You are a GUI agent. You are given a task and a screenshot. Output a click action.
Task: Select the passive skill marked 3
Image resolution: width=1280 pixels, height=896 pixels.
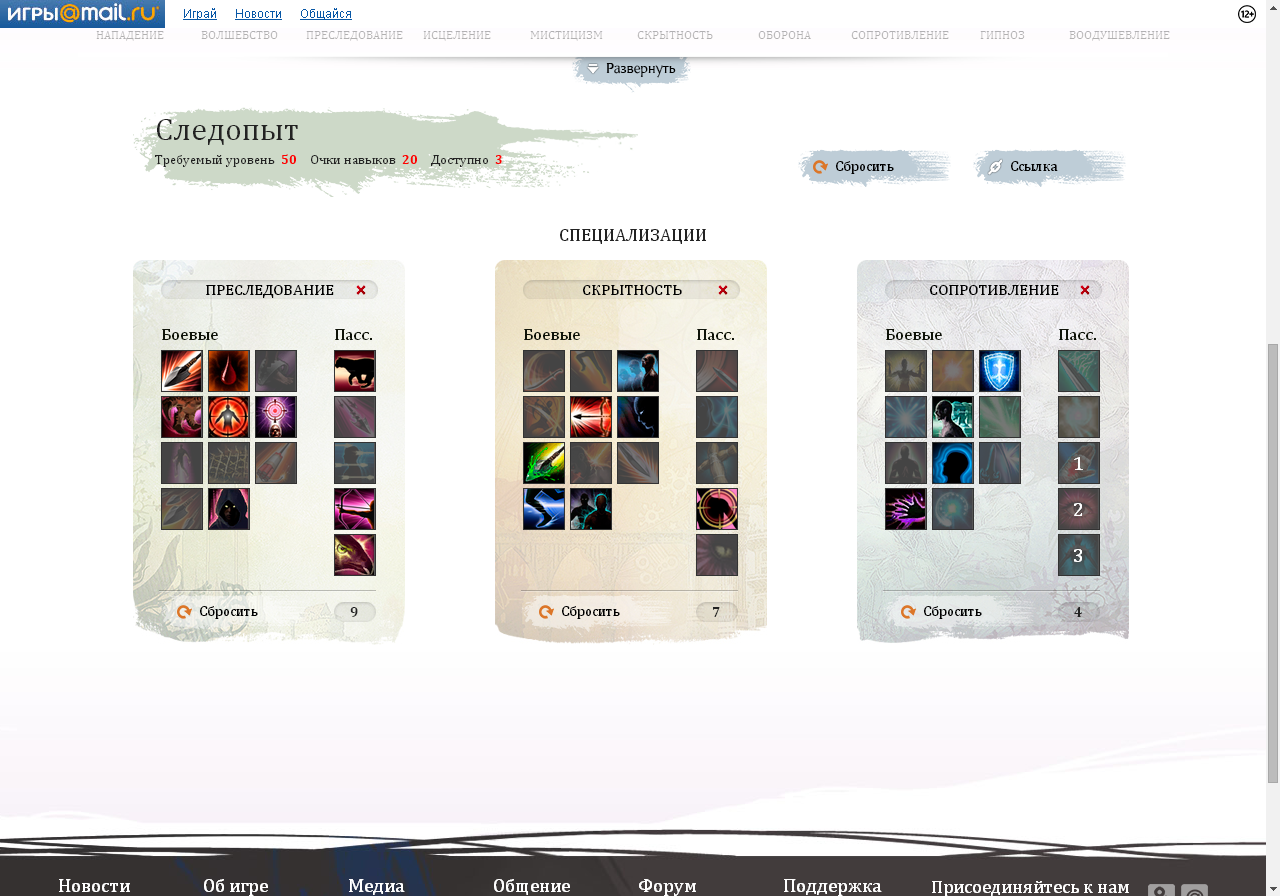pos(1079,555)
